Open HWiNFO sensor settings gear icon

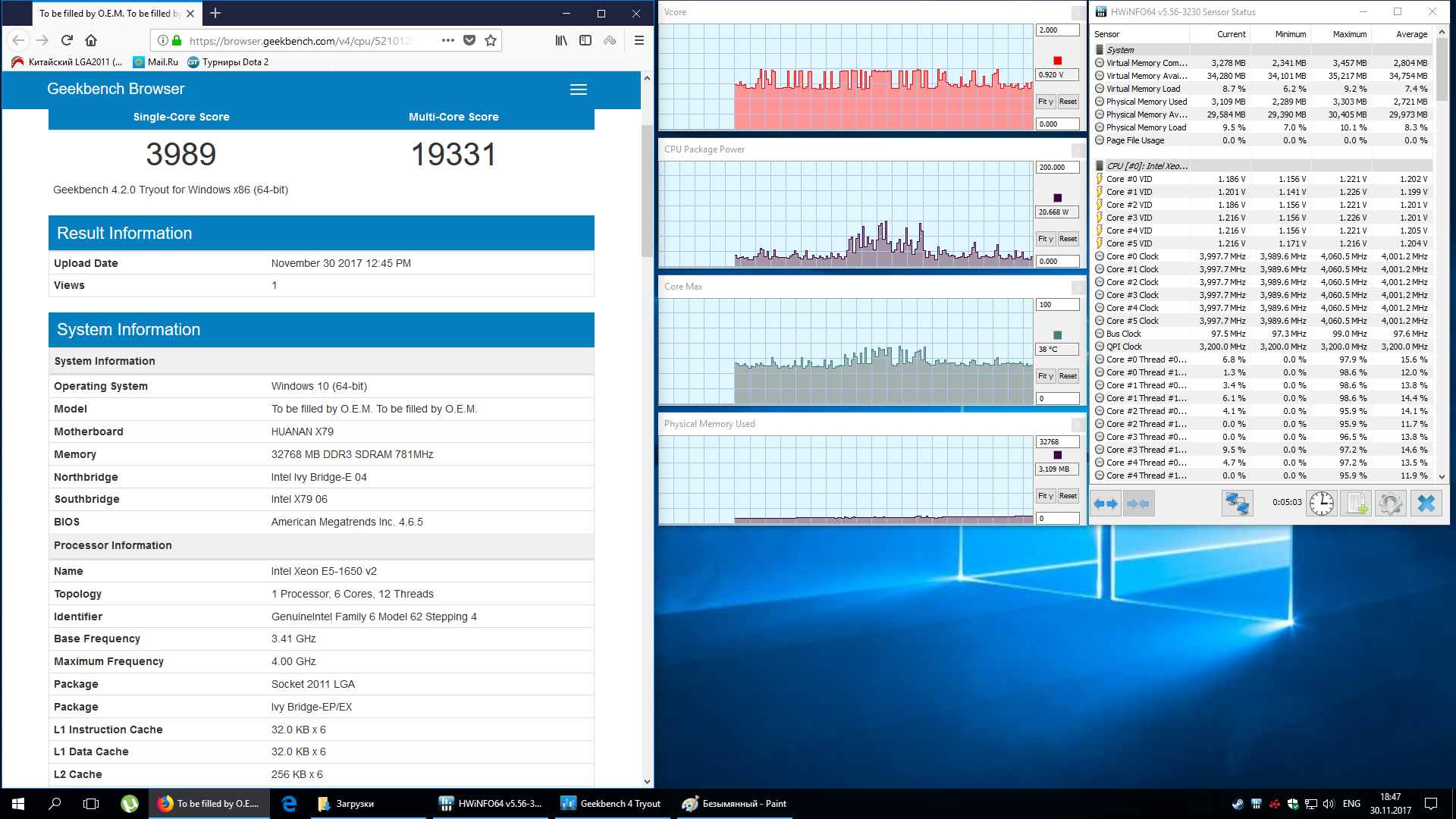tap(1391, 504)
